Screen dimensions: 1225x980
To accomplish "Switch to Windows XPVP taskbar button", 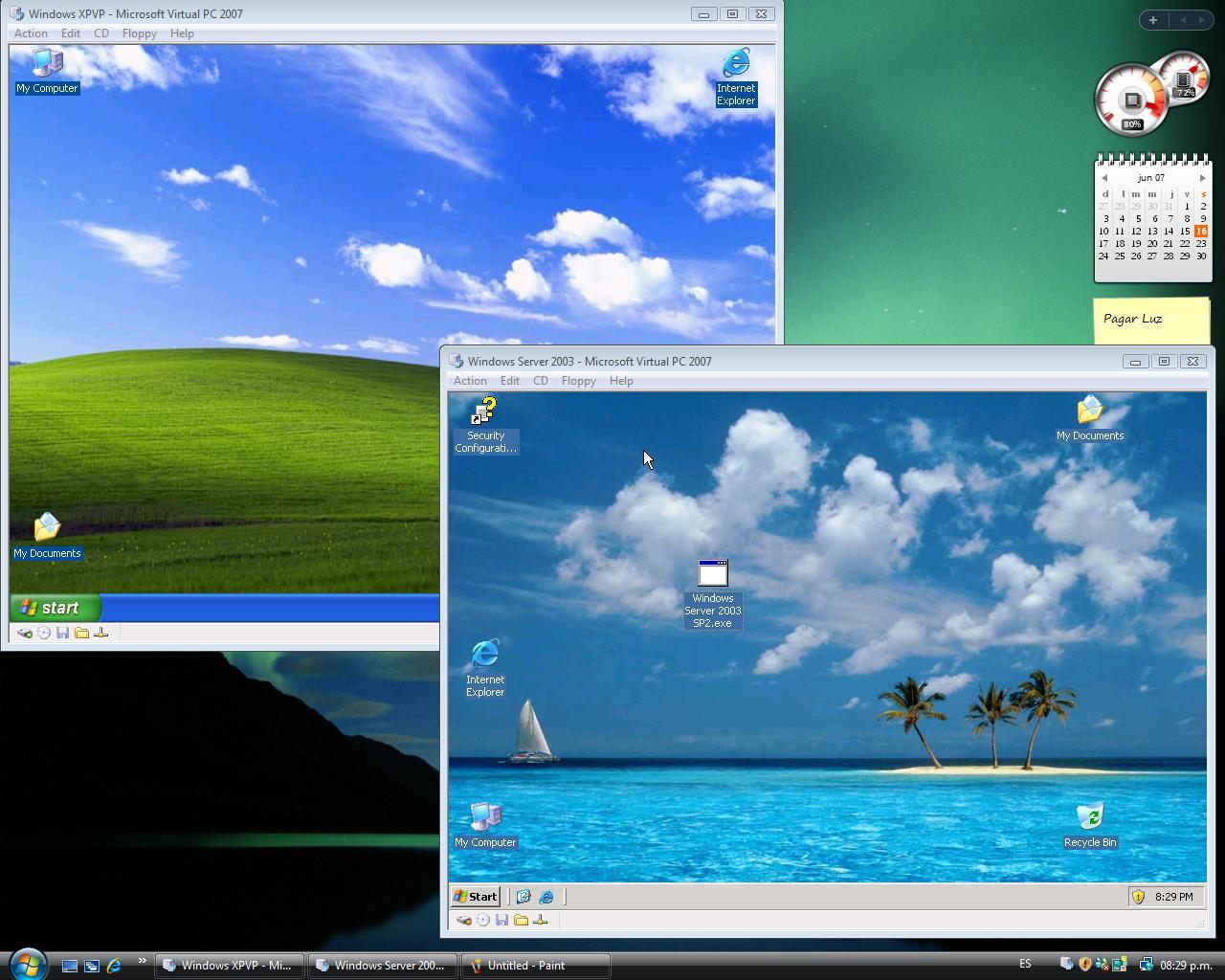I will coord(230,966).
